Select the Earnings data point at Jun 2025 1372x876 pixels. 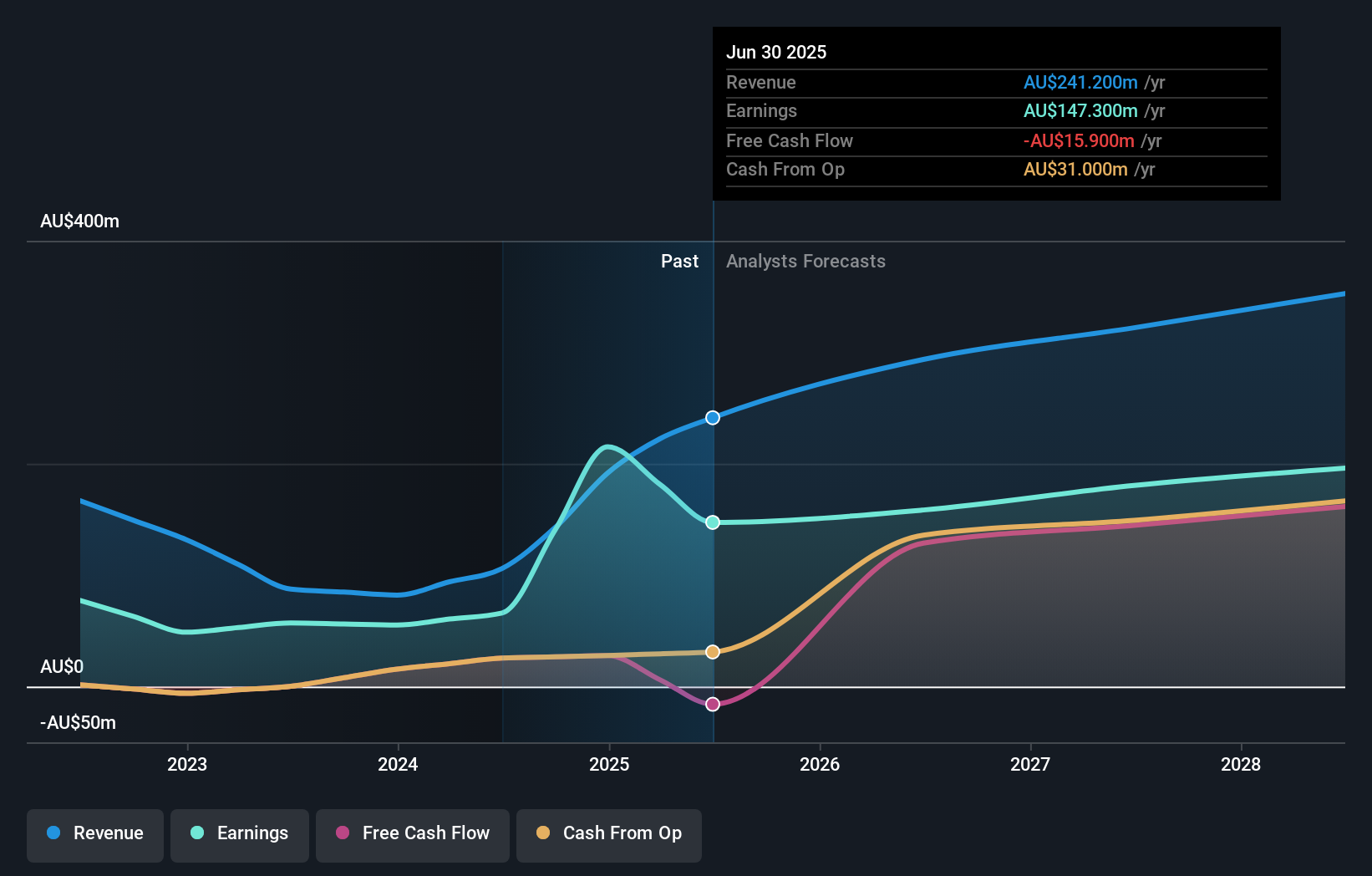click(x=713, y=522)
